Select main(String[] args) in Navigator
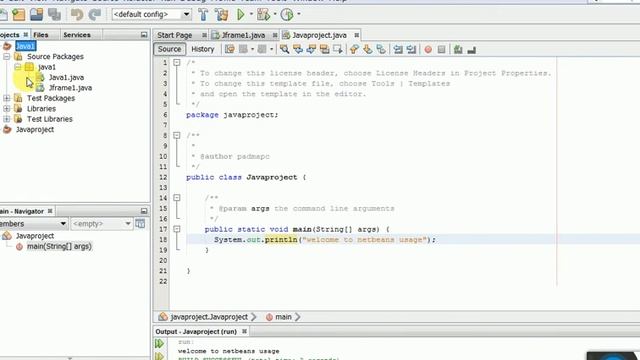The height and width of the screenshot is (360, 640). tap(59, 247)
